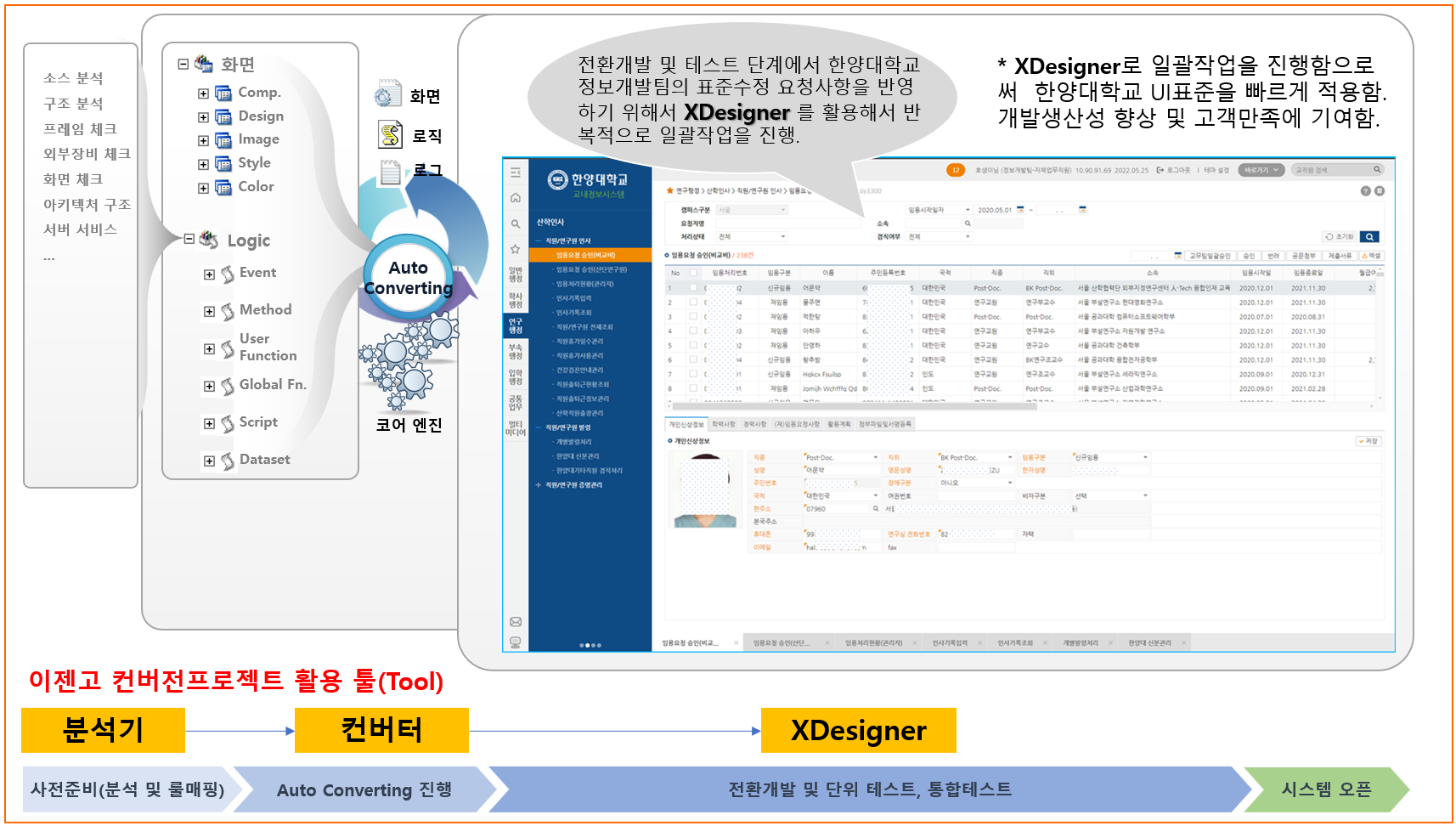Click the orange breadcrumb star icon
Image resolution: width=1456 pixels, height=826 pixels.
point(670,191)
